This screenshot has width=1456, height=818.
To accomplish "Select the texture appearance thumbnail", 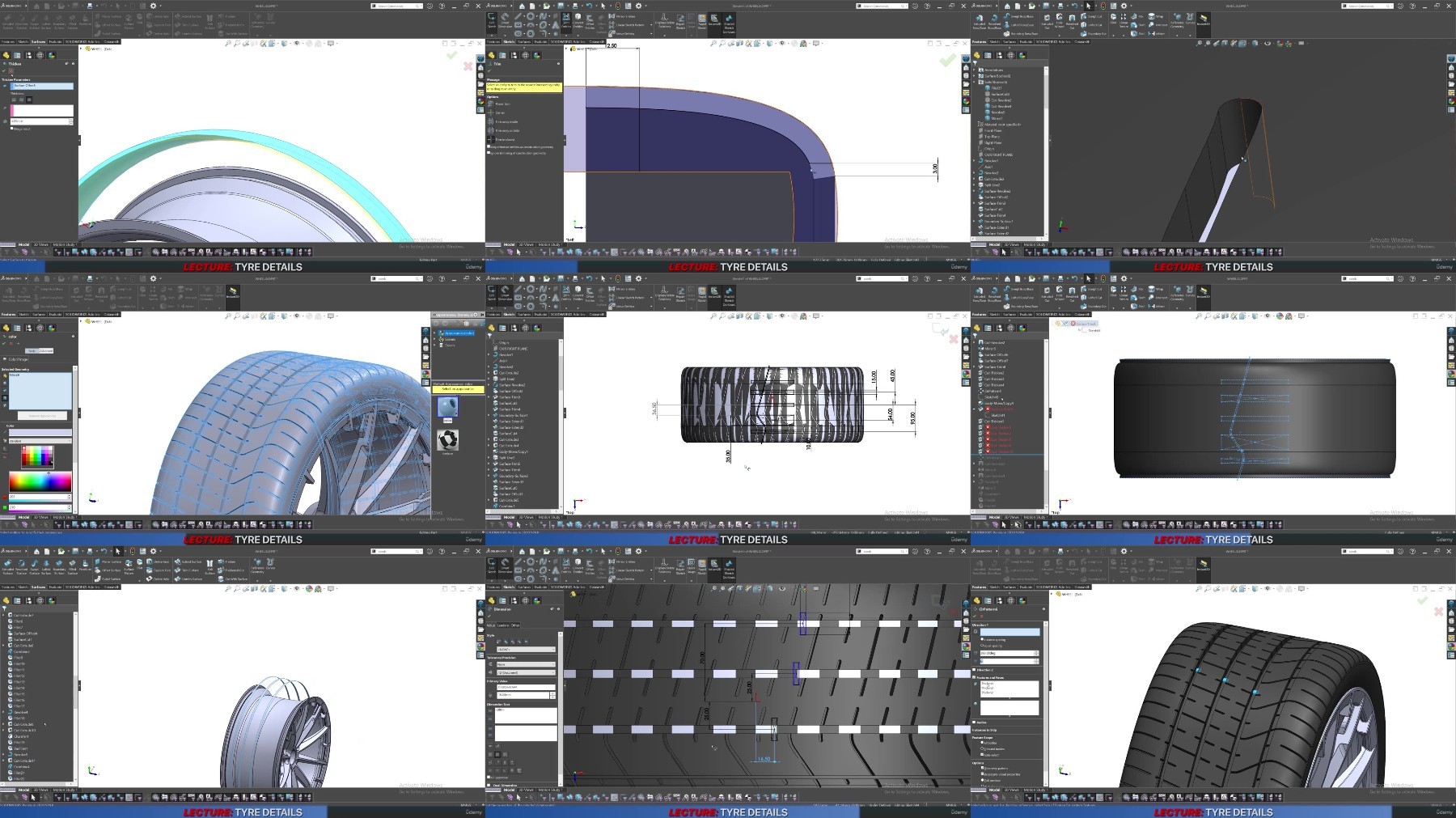I will [x=447, y=439].
